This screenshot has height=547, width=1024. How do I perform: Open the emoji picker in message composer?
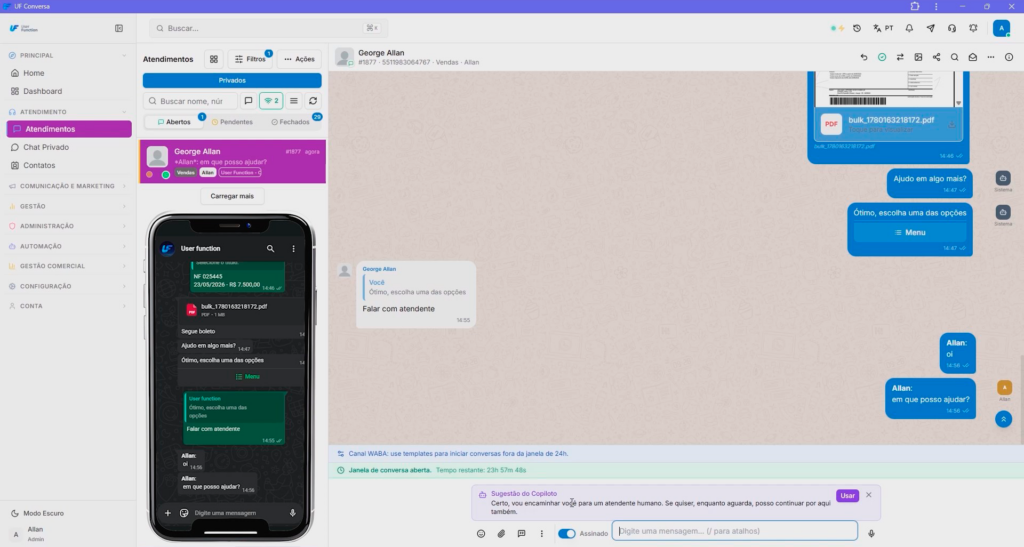click(481, 533)
